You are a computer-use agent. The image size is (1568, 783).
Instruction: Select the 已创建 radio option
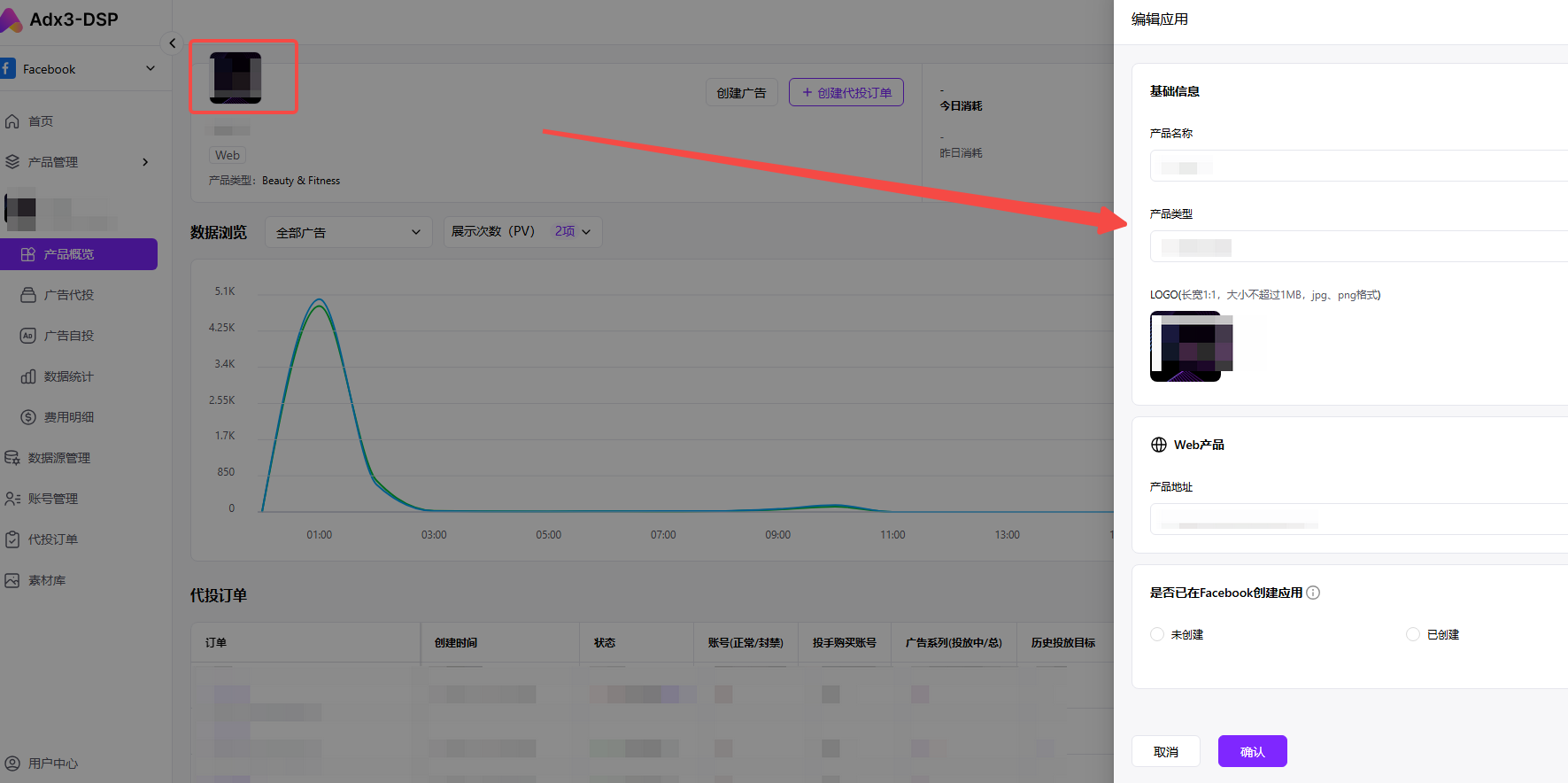coord(1413,634)
